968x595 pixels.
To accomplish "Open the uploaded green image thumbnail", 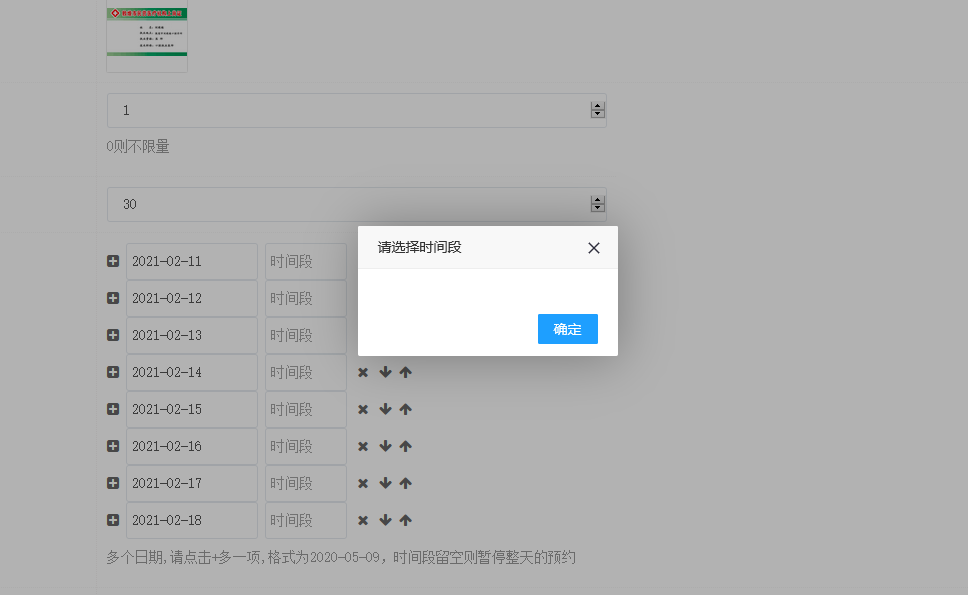I will pos(147,36).
